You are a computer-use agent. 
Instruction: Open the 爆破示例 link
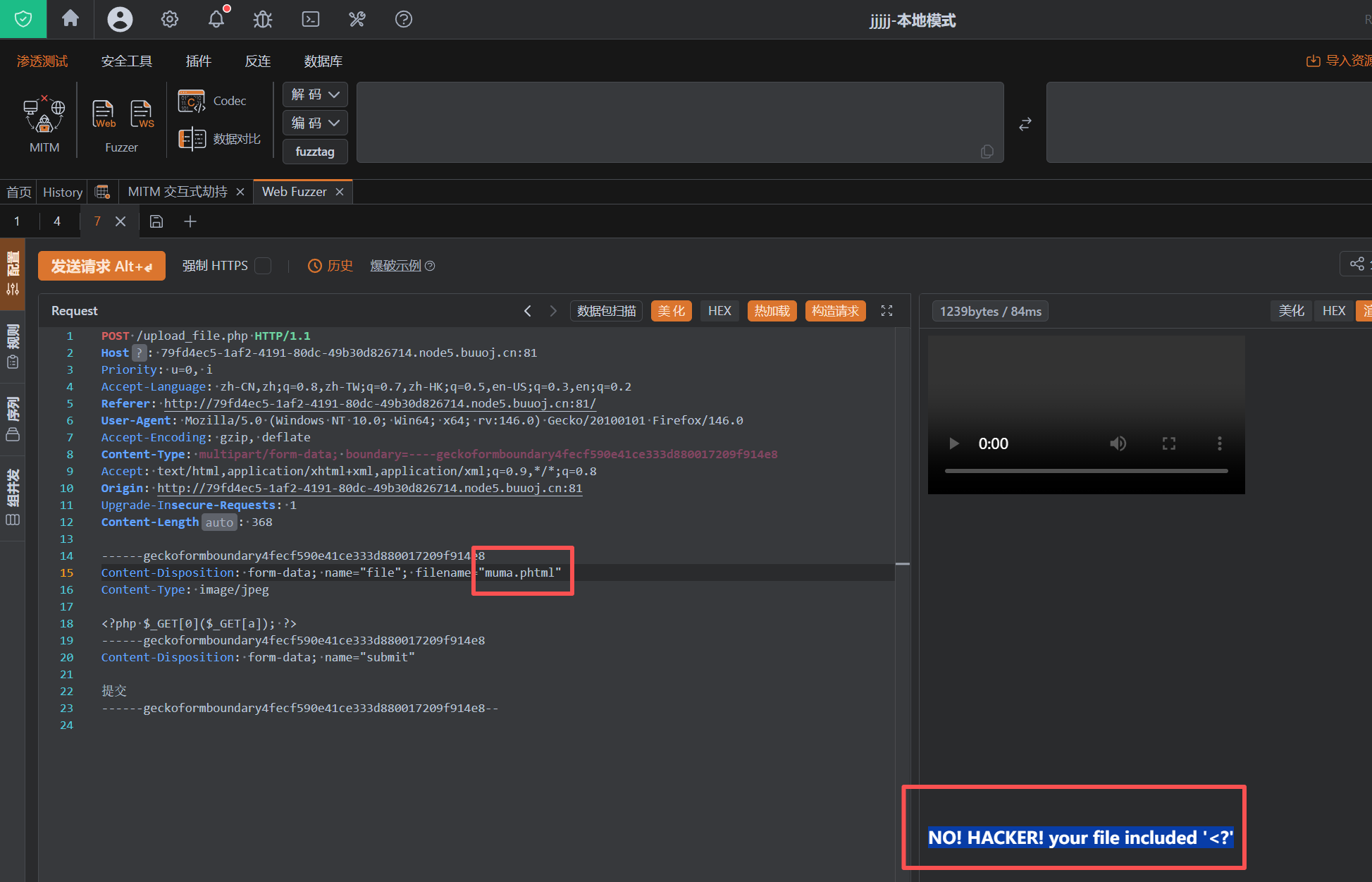pyautogui.click(x=395, y=266)
